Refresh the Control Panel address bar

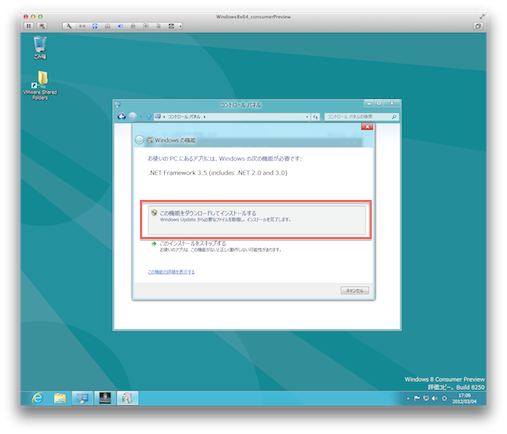click(315, 117)
